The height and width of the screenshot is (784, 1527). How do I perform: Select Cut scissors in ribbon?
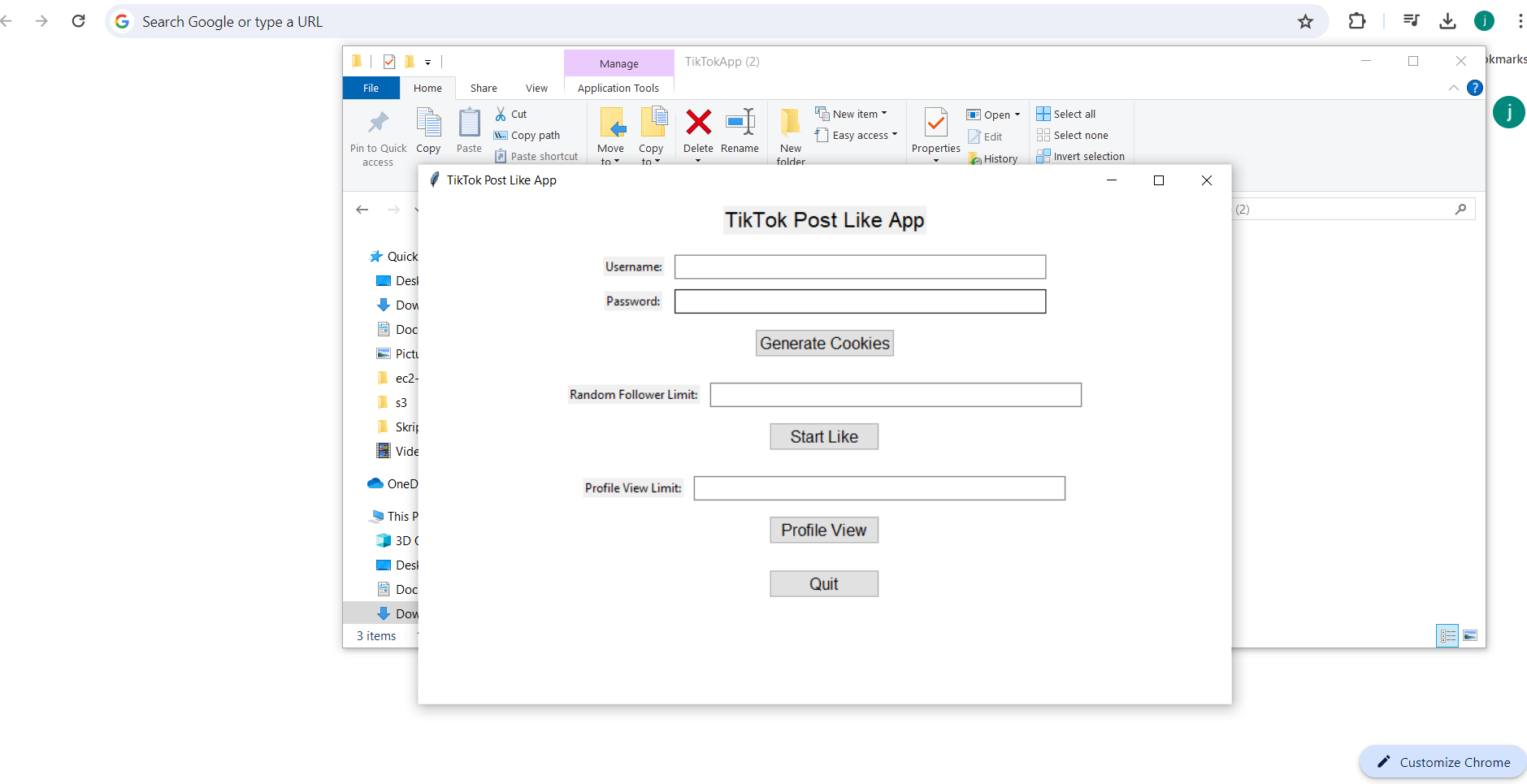coord(511,114)
